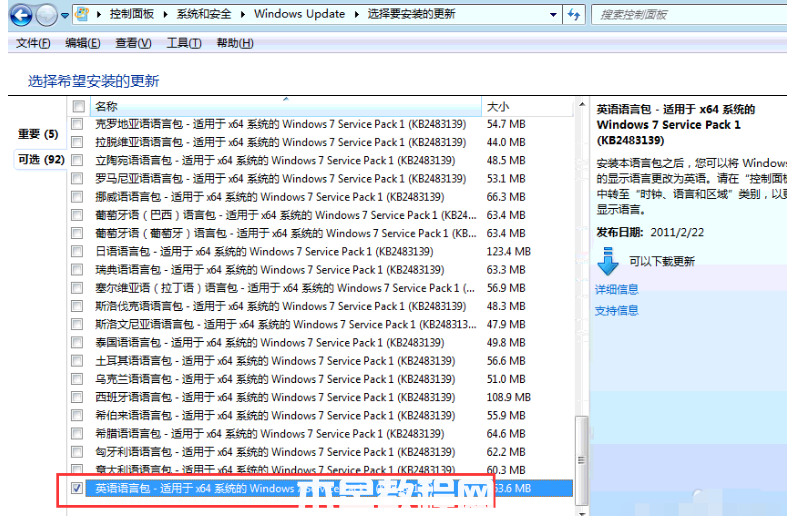Click the Windows Update breadcrumb
Image resolution: width=787 pixels, height=516 pixels.
(299, 14)
